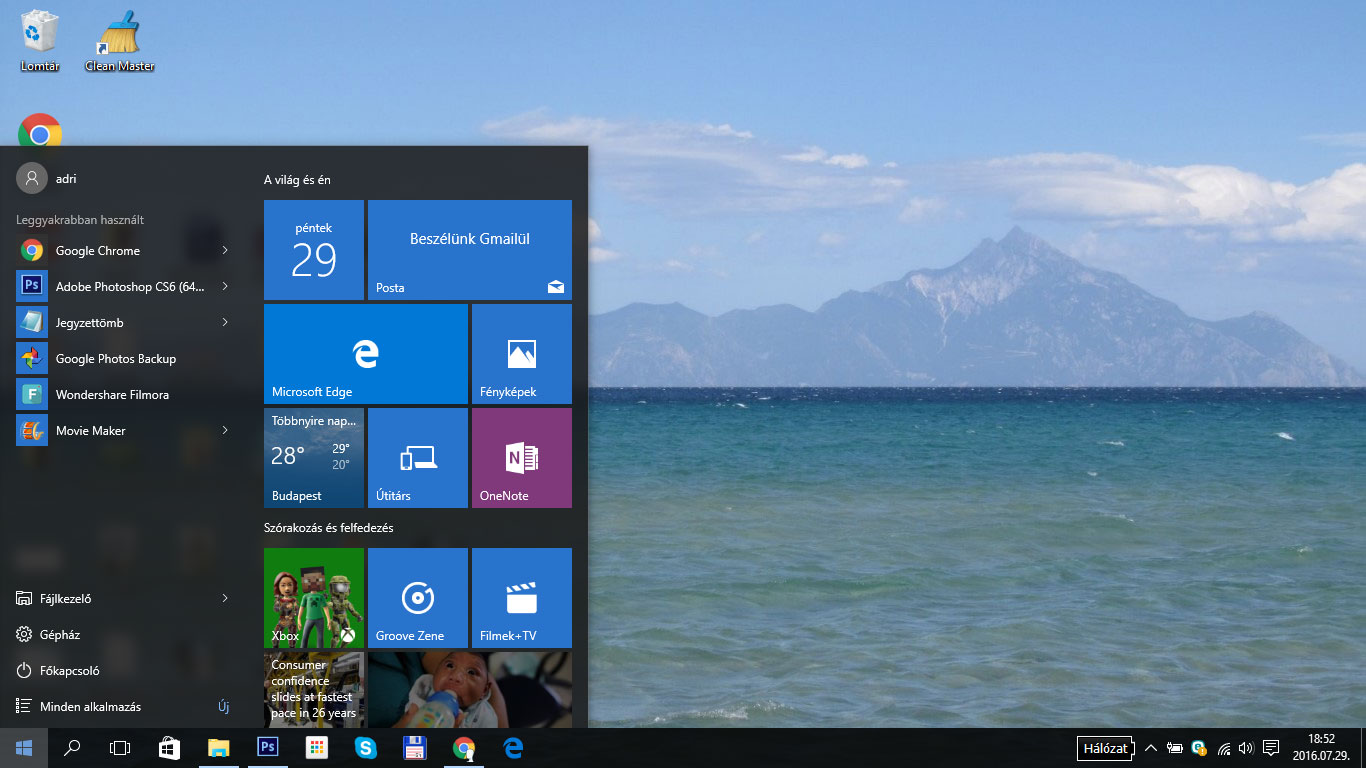Open the Filmek+TV tile

pyautogui.click(x=522, y=598)
